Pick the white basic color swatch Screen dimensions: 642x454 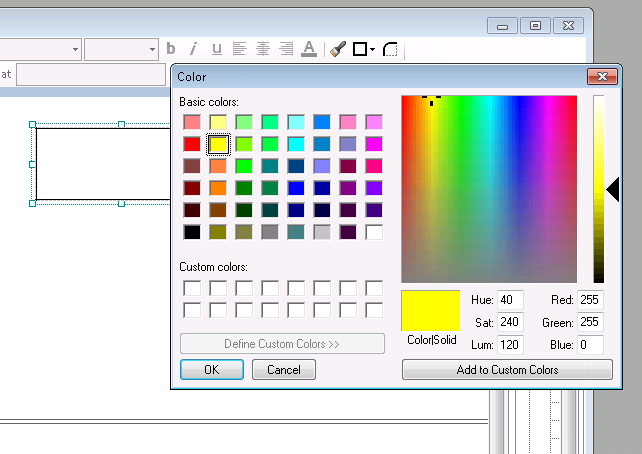tap(374, 232)
